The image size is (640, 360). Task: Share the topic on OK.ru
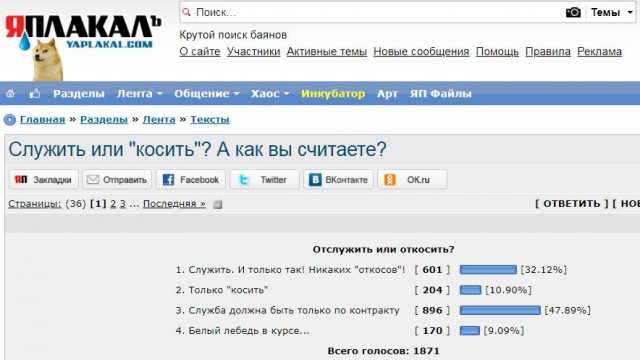(x=412, y=180)
